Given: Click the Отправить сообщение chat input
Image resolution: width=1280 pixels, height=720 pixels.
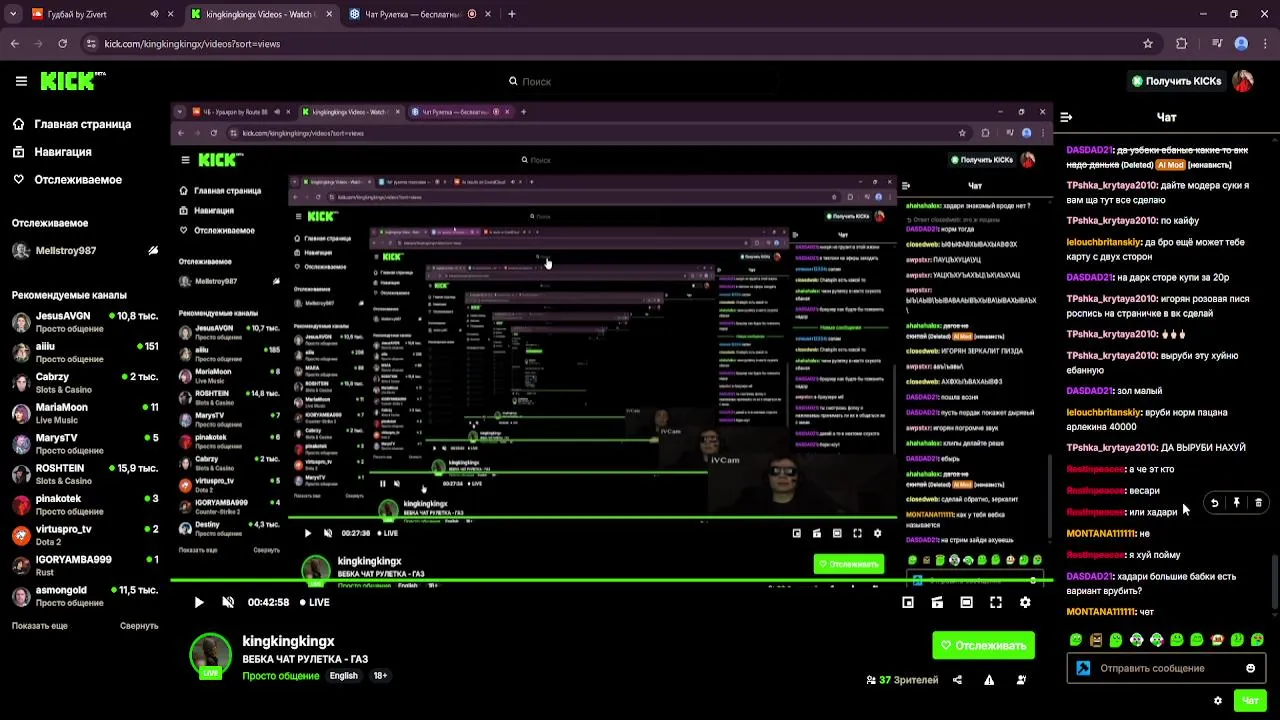Looking at the screenshot, I should 1166,668.
